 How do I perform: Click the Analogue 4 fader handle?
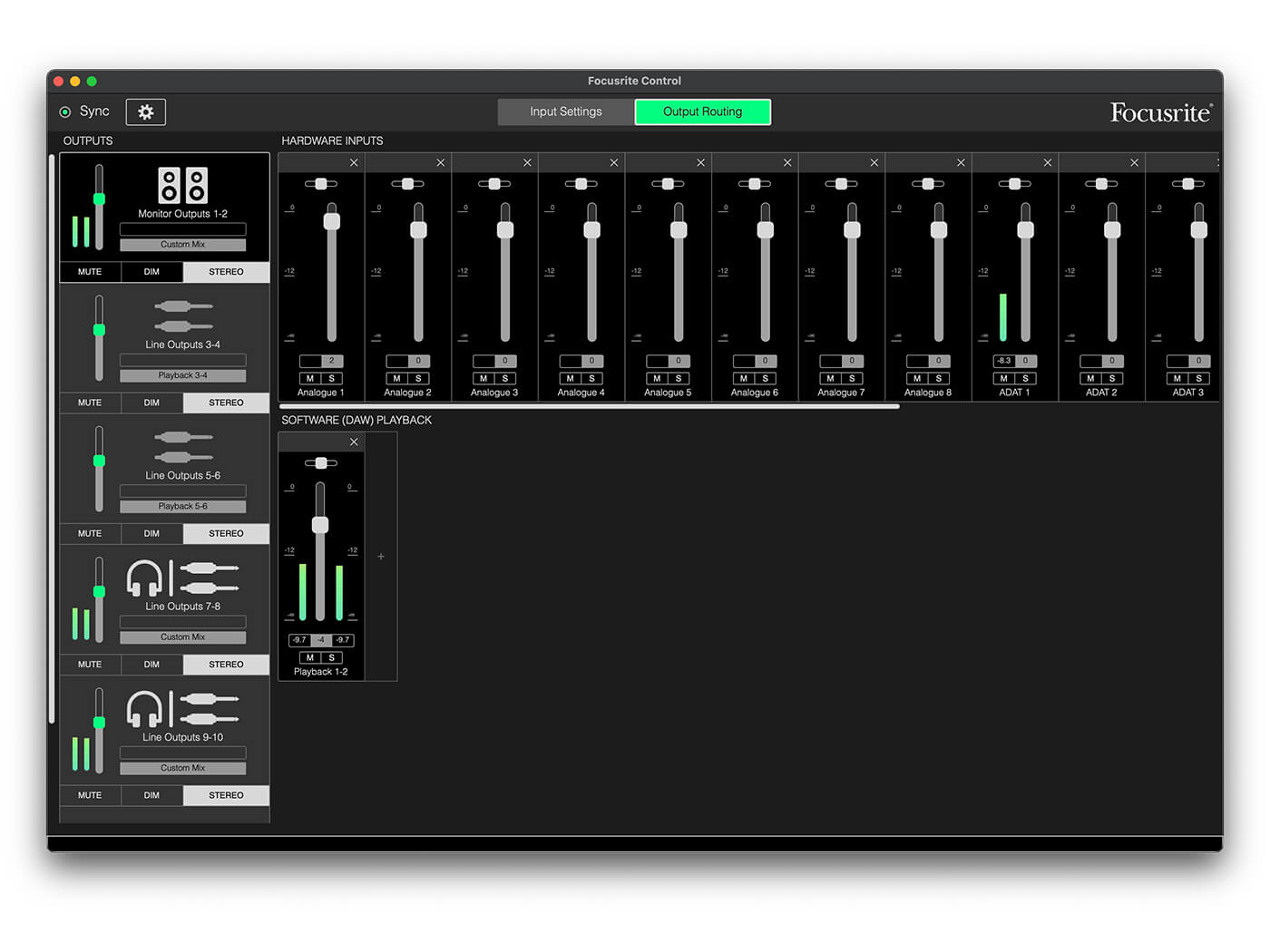tap(591, 229)
